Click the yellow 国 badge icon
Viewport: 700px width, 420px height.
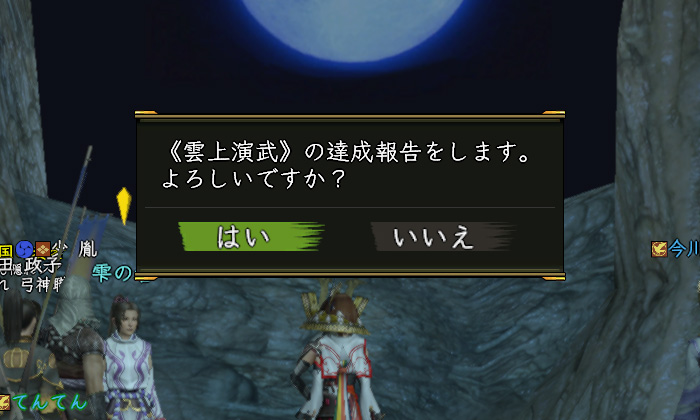pos(6,250)
